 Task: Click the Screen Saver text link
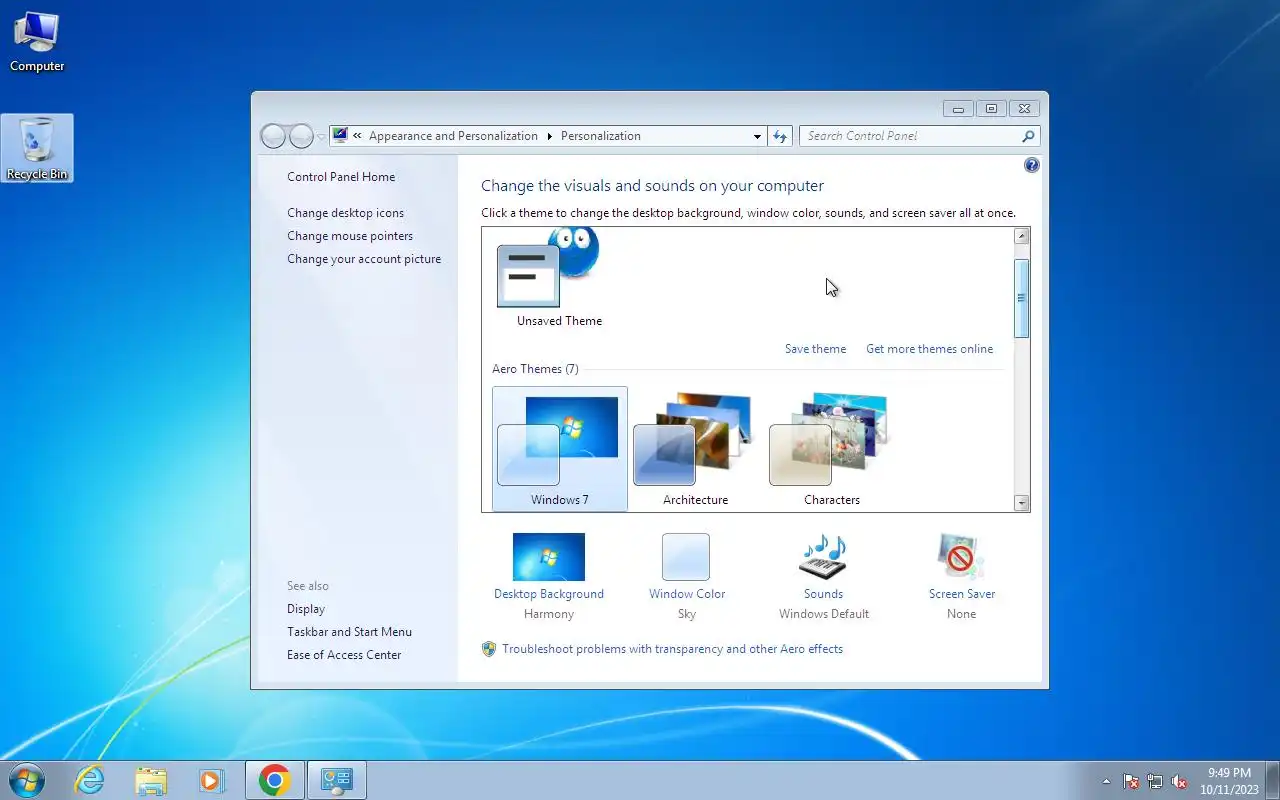click(x=962, y=594)
